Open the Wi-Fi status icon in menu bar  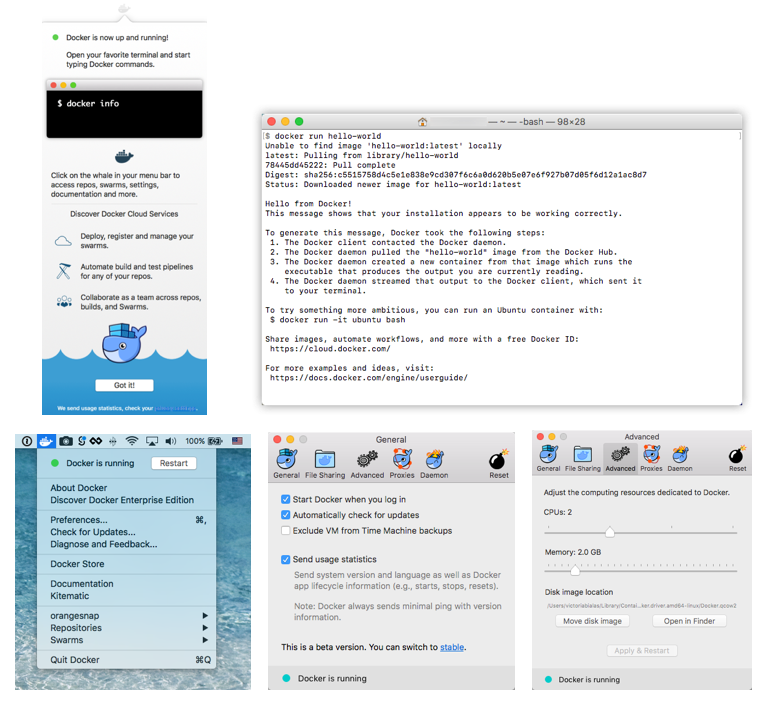132,441
